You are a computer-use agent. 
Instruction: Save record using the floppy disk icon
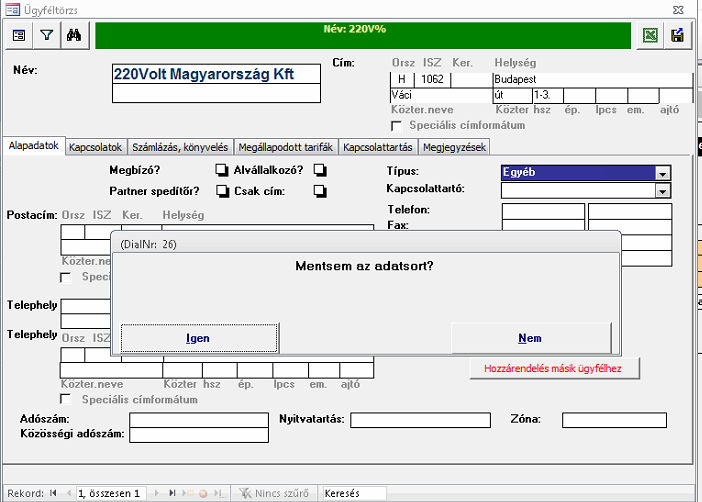(x=677, y=35)
